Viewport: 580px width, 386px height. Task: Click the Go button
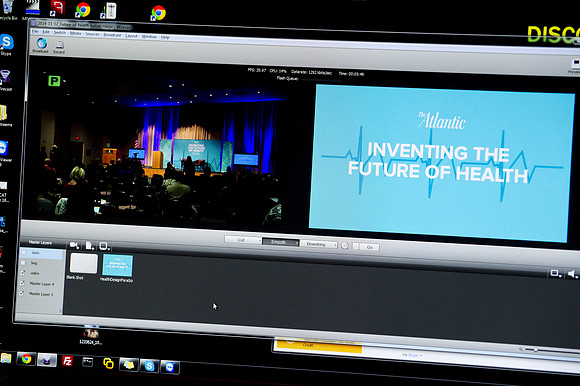[370, 247]
